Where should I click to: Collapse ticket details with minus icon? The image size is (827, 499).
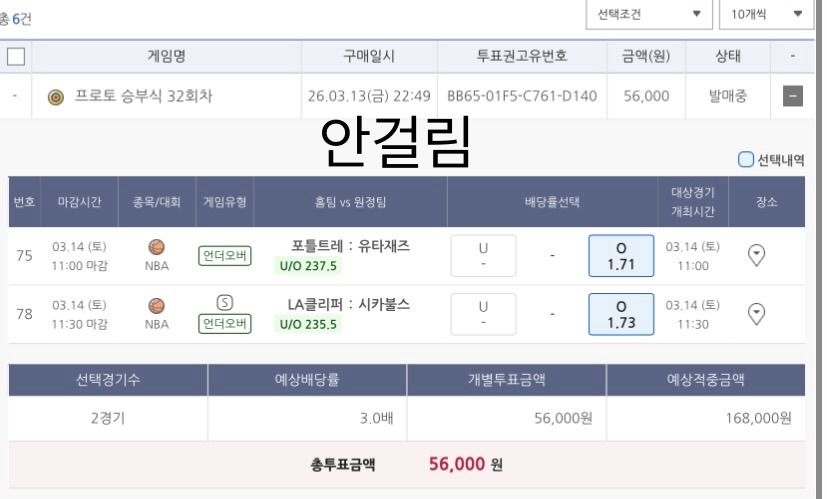tap(792, 97)
